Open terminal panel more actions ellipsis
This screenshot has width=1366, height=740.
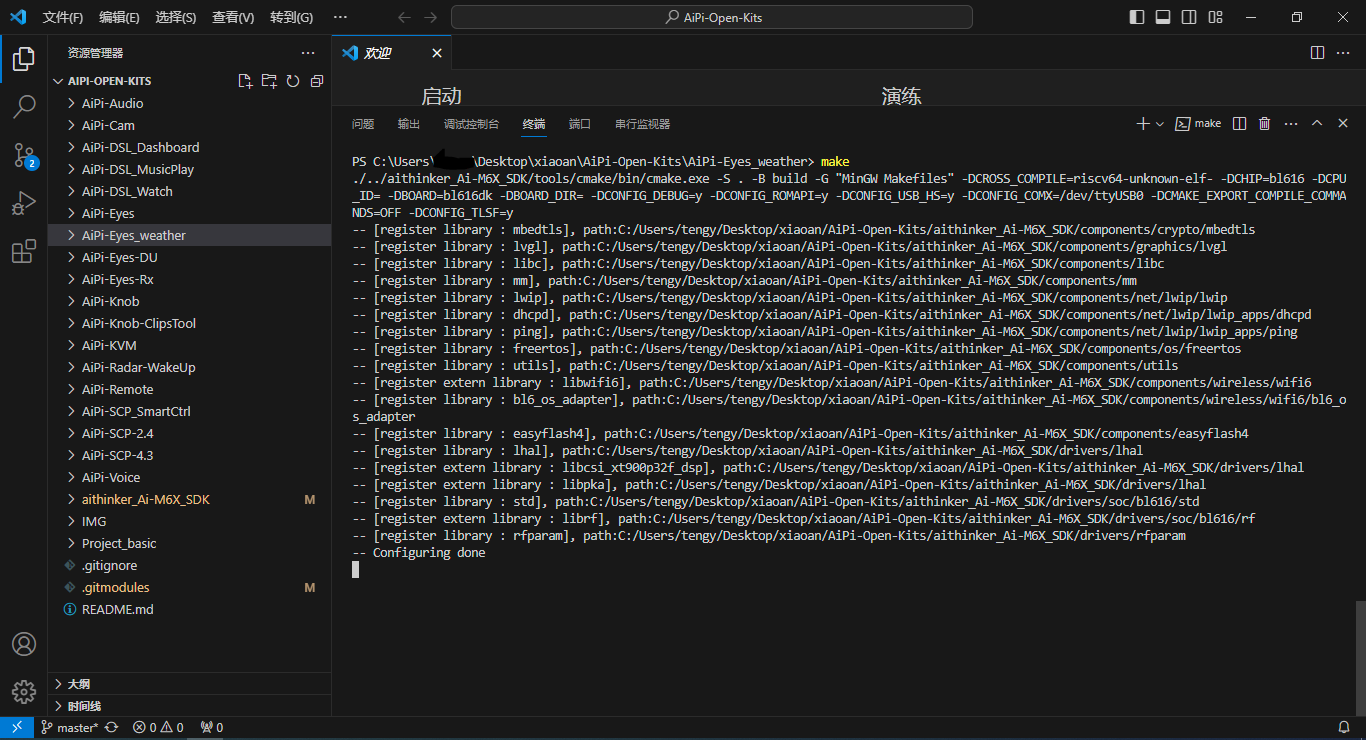point(1291,124)
